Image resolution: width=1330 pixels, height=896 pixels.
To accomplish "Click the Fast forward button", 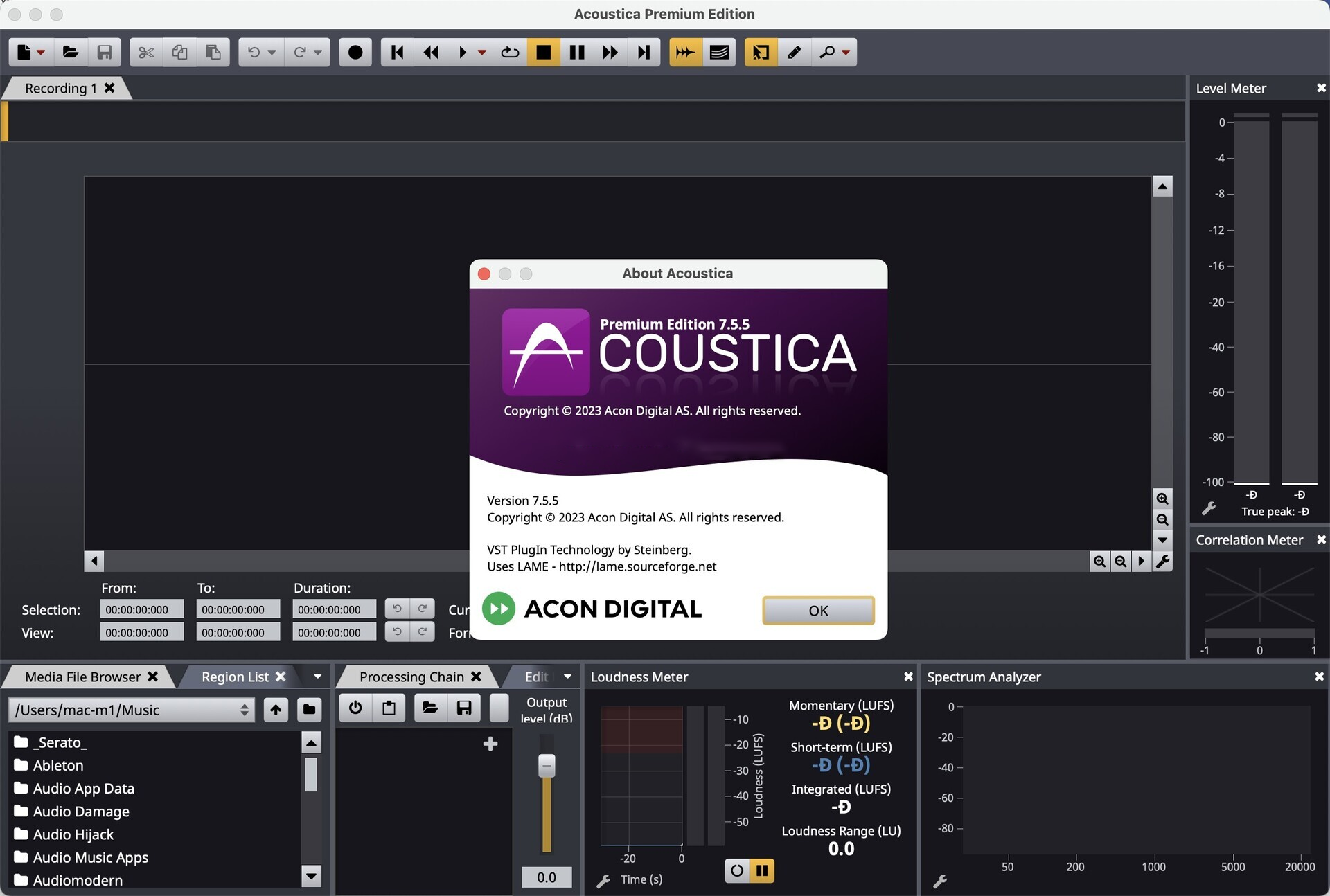I will pyautogui.click(x=610, y=52).
